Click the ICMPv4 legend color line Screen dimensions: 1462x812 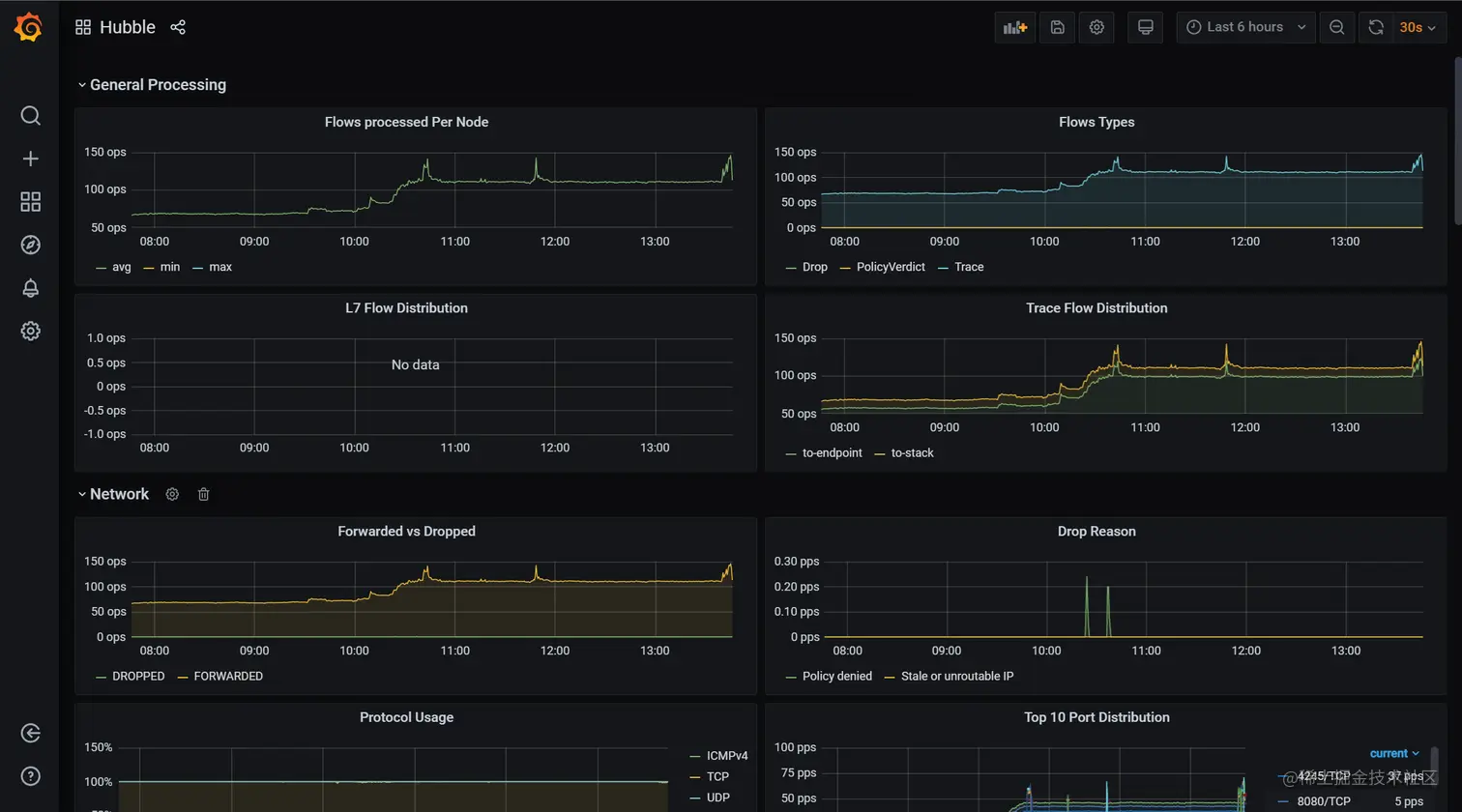click(x=694, y=756)
